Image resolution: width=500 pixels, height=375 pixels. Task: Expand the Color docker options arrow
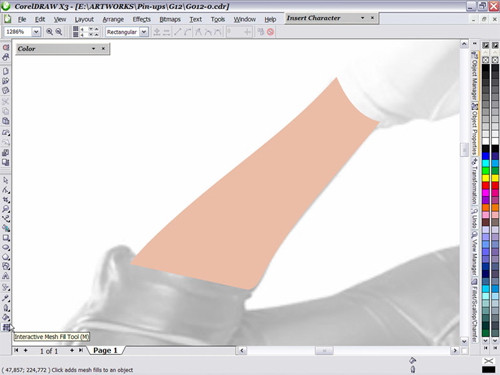(x=94, y=49)
